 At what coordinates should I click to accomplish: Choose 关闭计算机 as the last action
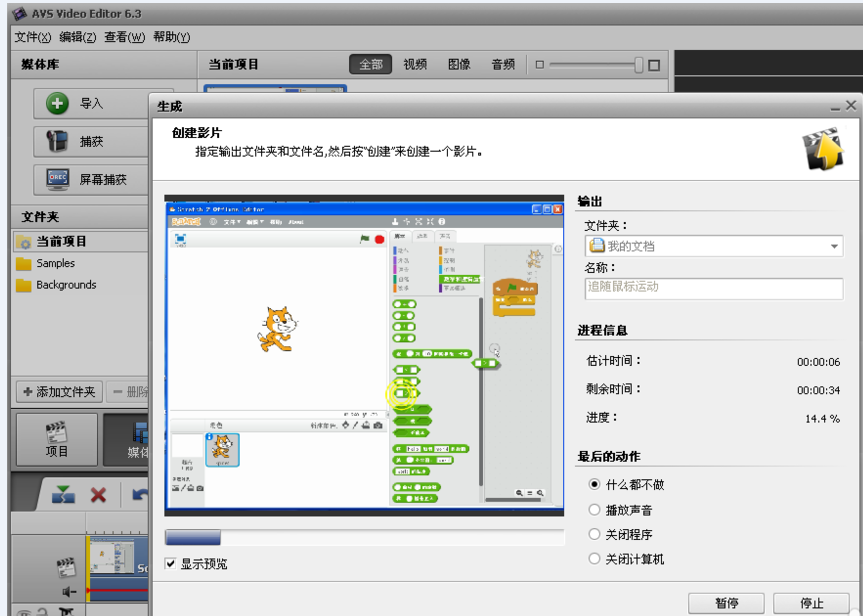(x=595, y=558)
